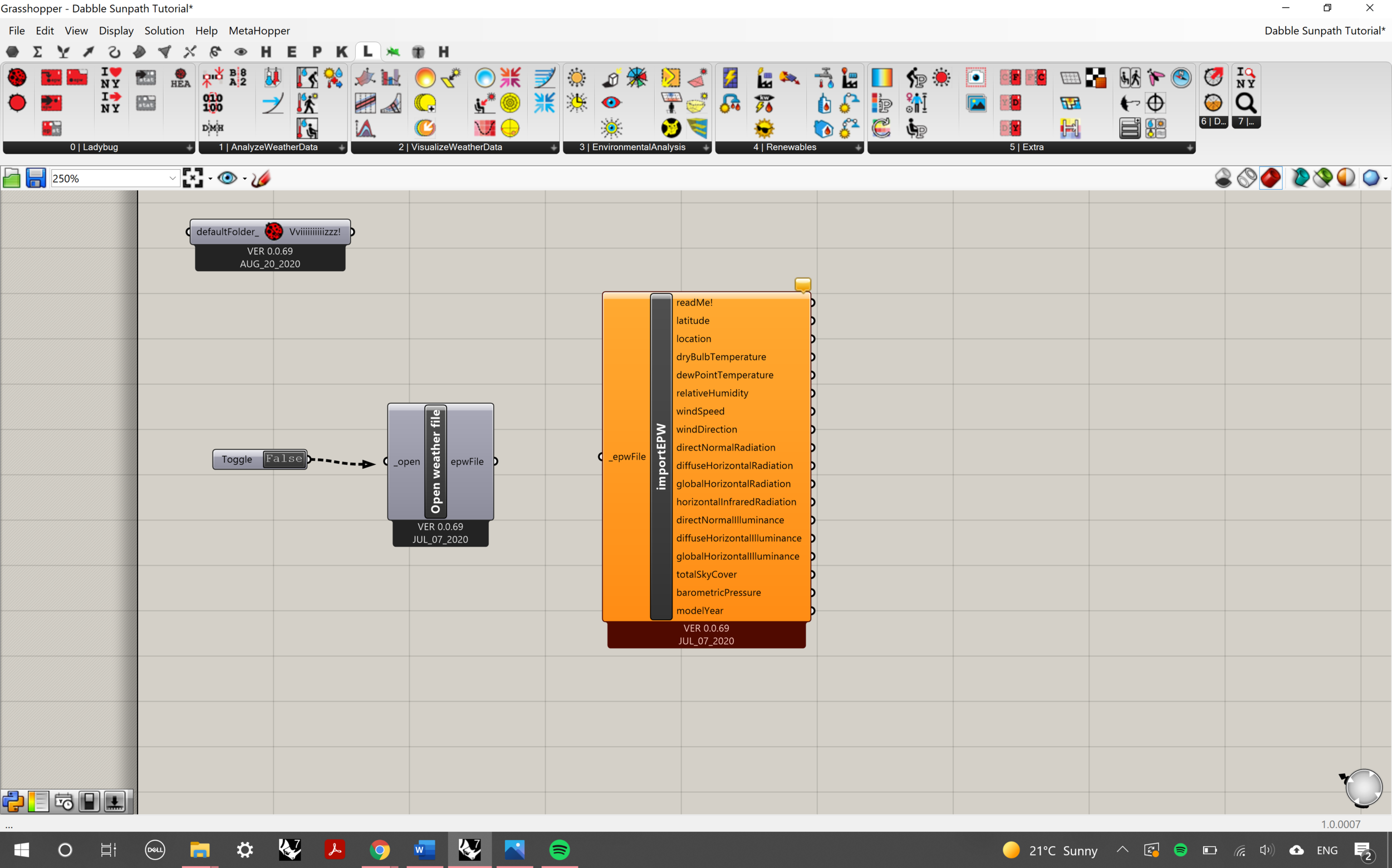Click the crosshair target icon in Extra
The height and width of the screenshot is (868, 1392).
[1155, 103]
